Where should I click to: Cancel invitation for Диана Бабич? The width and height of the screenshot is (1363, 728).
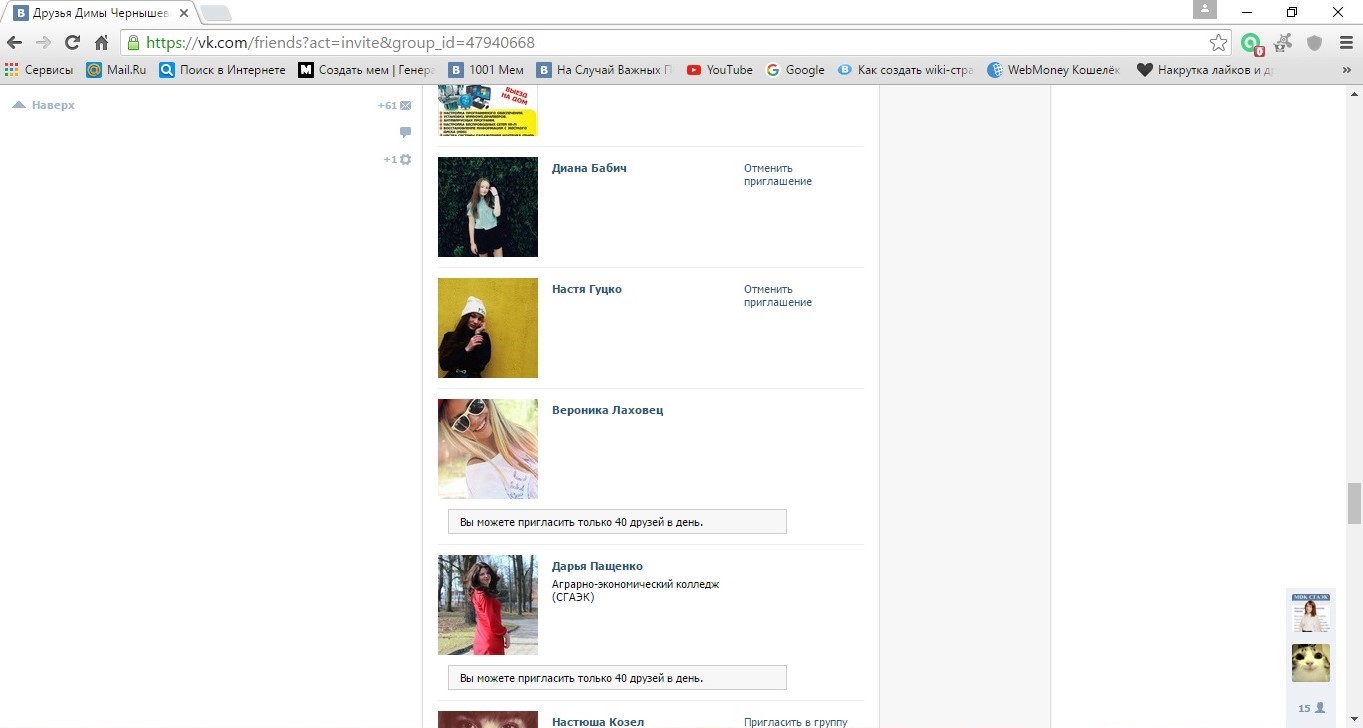(x=778, y=175)
